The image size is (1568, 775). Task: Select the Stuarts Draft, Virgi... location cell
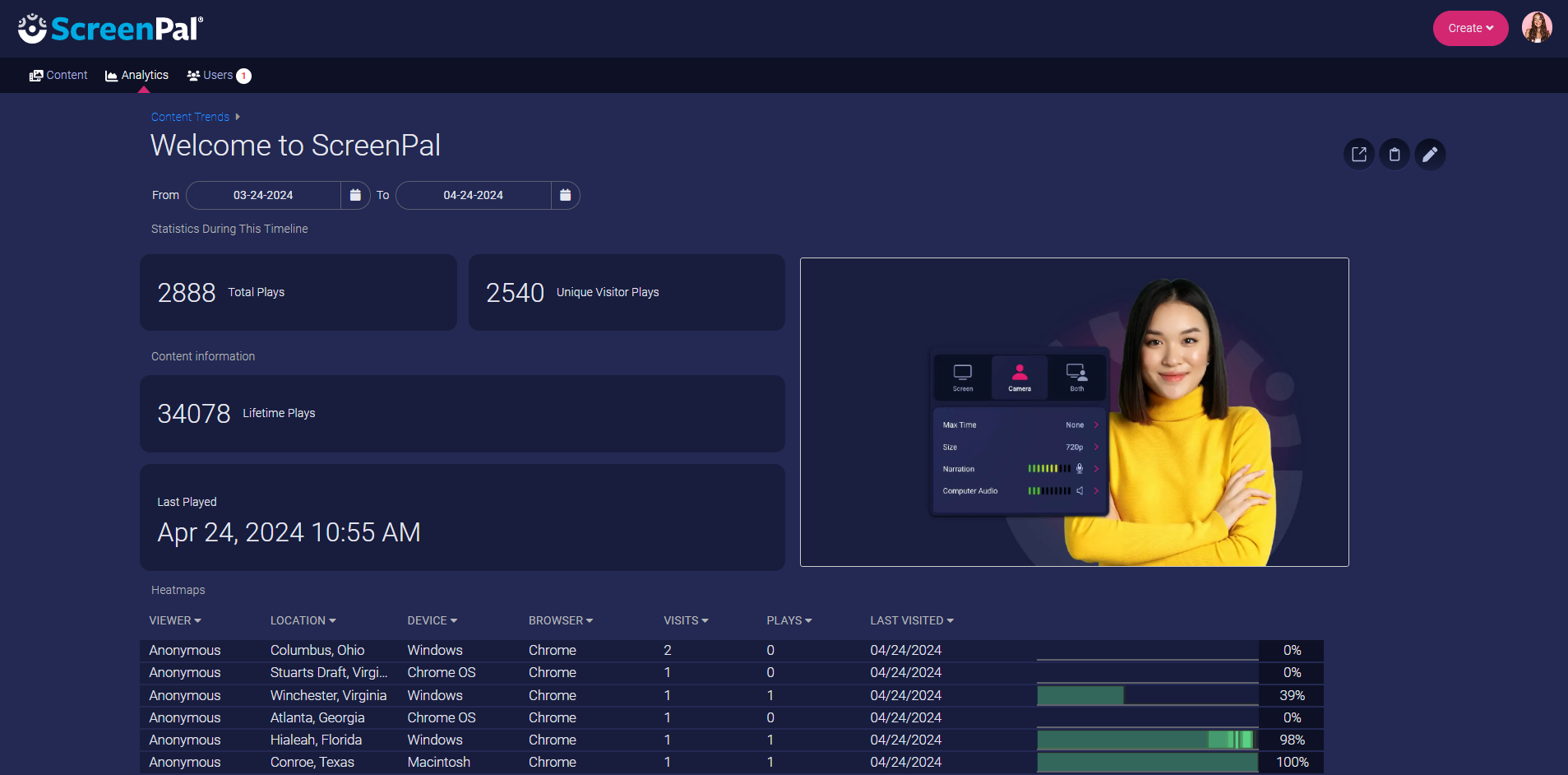(329, 672)
